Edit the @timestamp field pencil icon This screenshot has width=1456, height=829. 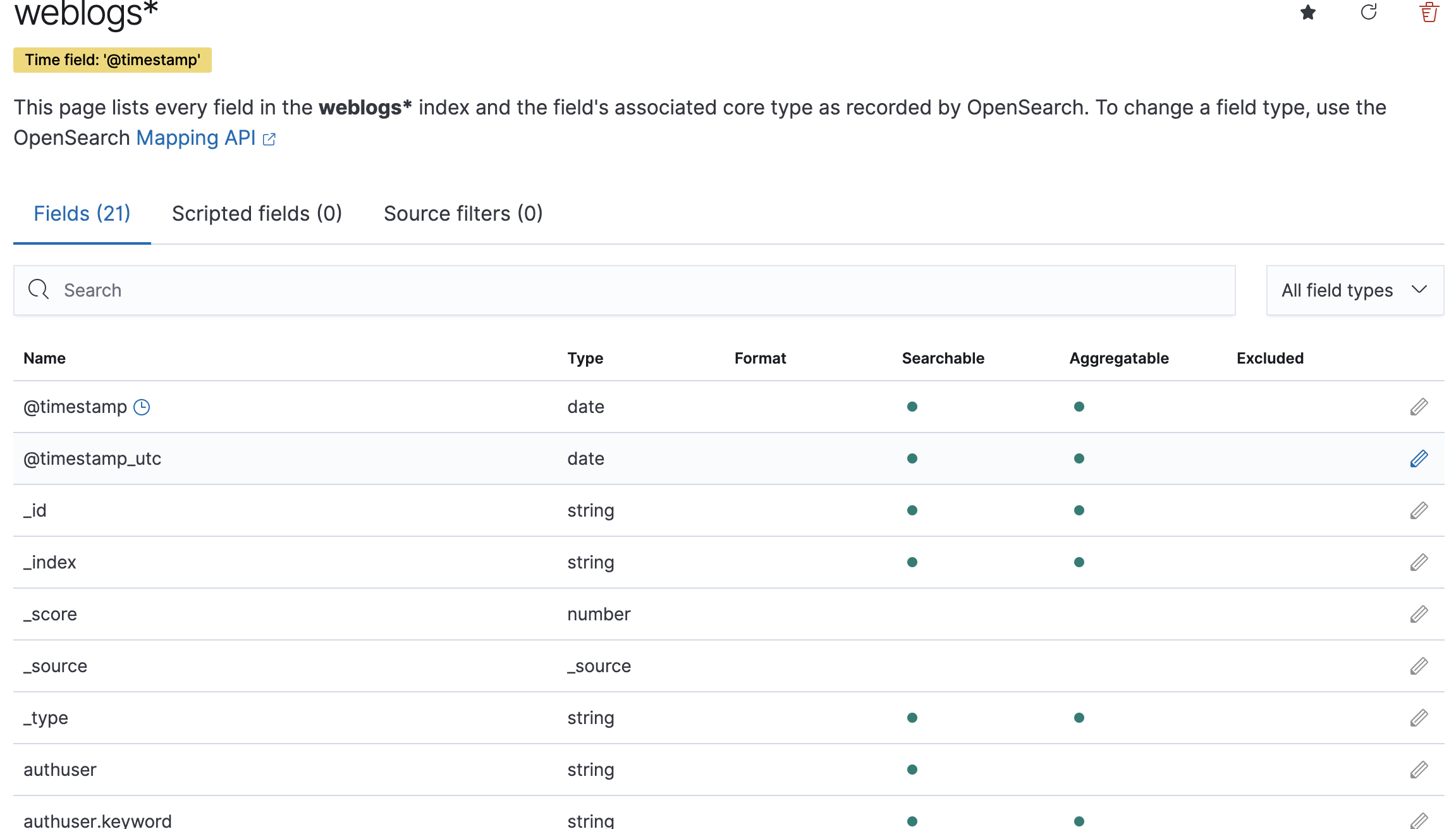click(x=1419, y=407)
